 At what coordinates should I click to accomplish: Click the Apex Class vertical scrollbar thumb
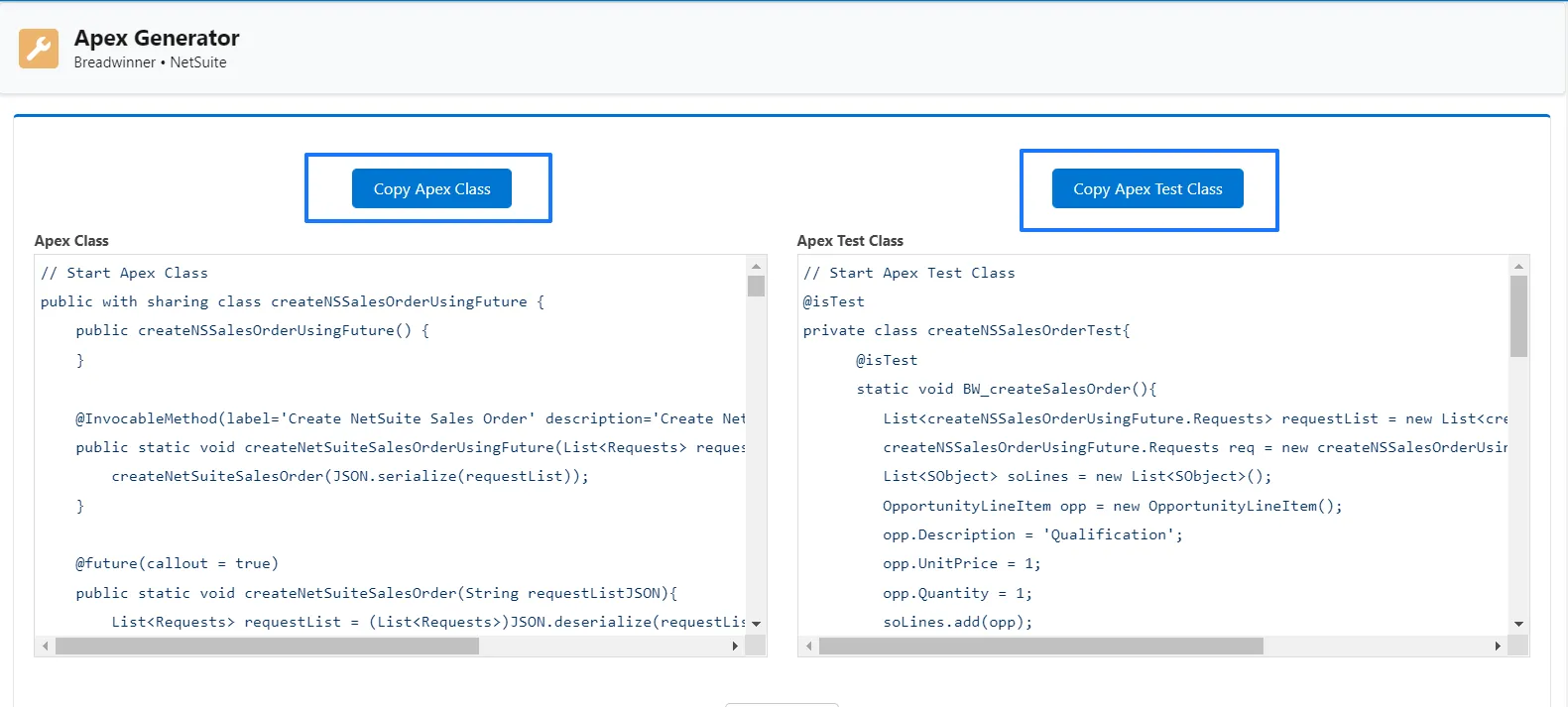(x=756, y=286)
